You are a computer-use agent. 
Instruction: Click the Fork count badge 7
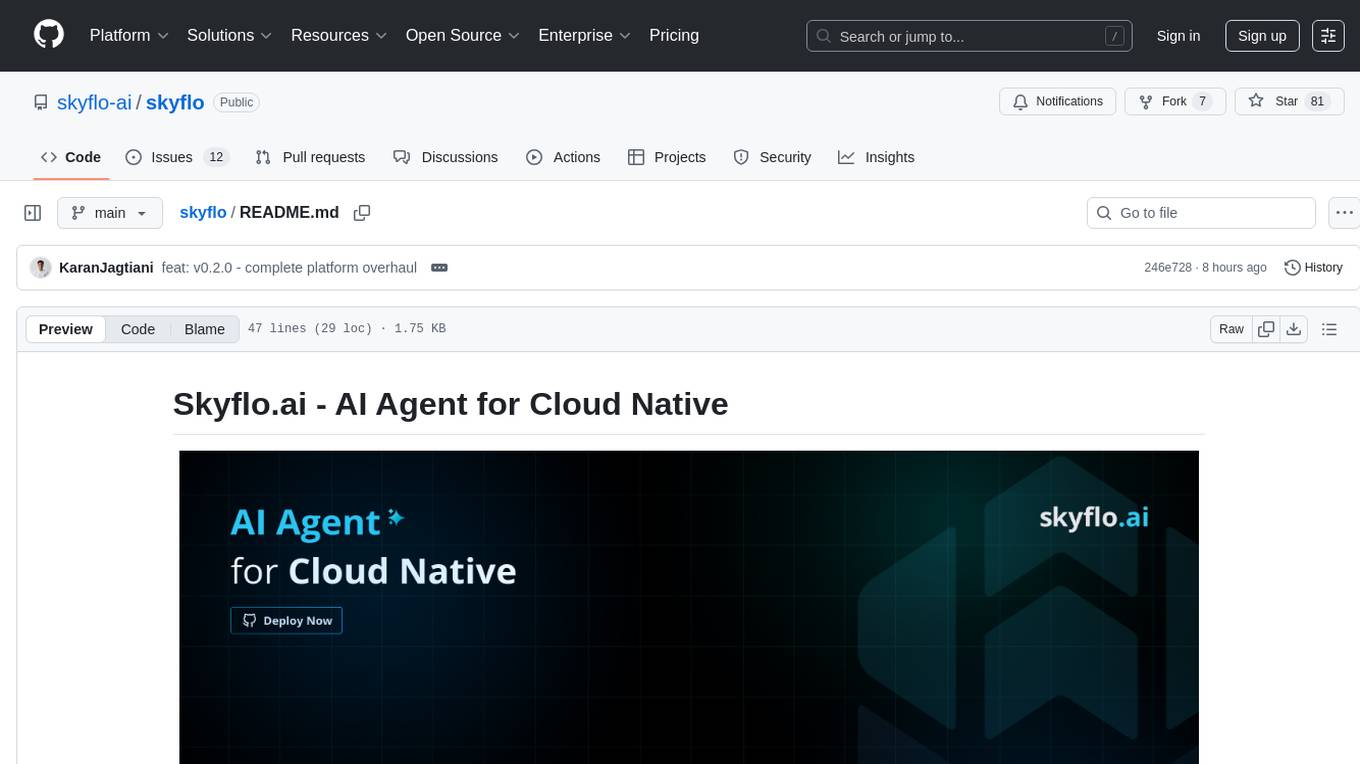pos(1203,101)
